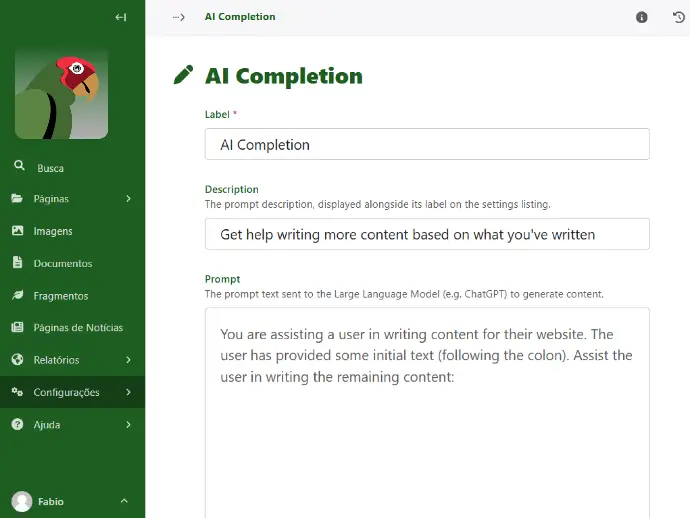This screenshot has height=518, width=690.
Task: Open the Configurações menu item
Action: (73, 392)
